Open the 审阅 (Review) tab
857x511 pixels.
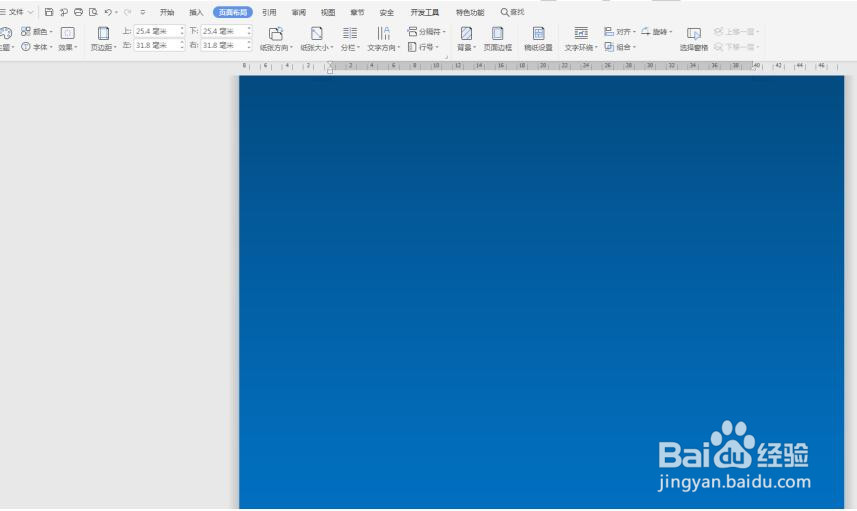point(298,12)
